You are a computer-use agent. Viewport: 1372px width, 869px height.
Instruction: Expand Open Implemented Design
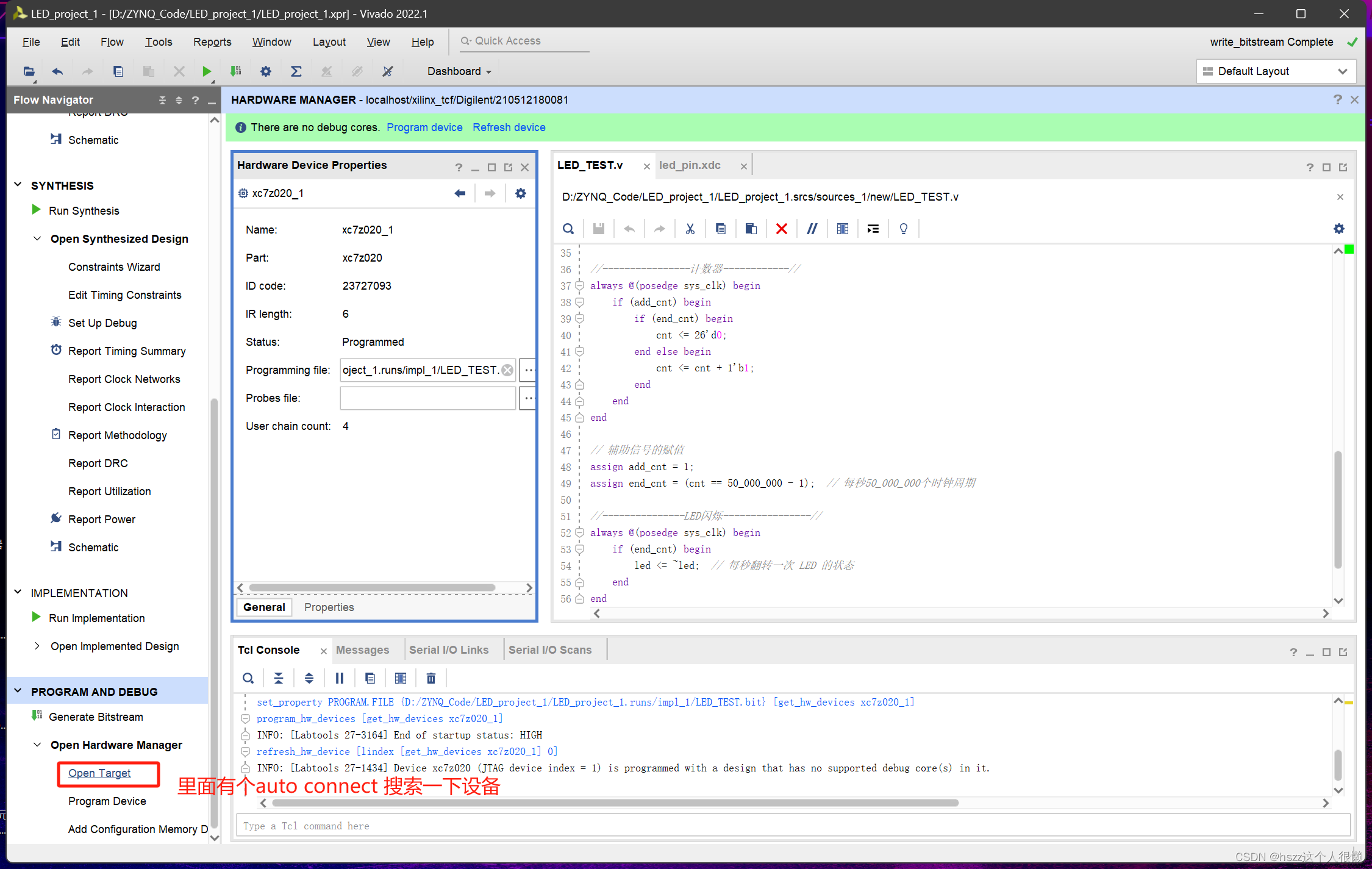point(37,646)
